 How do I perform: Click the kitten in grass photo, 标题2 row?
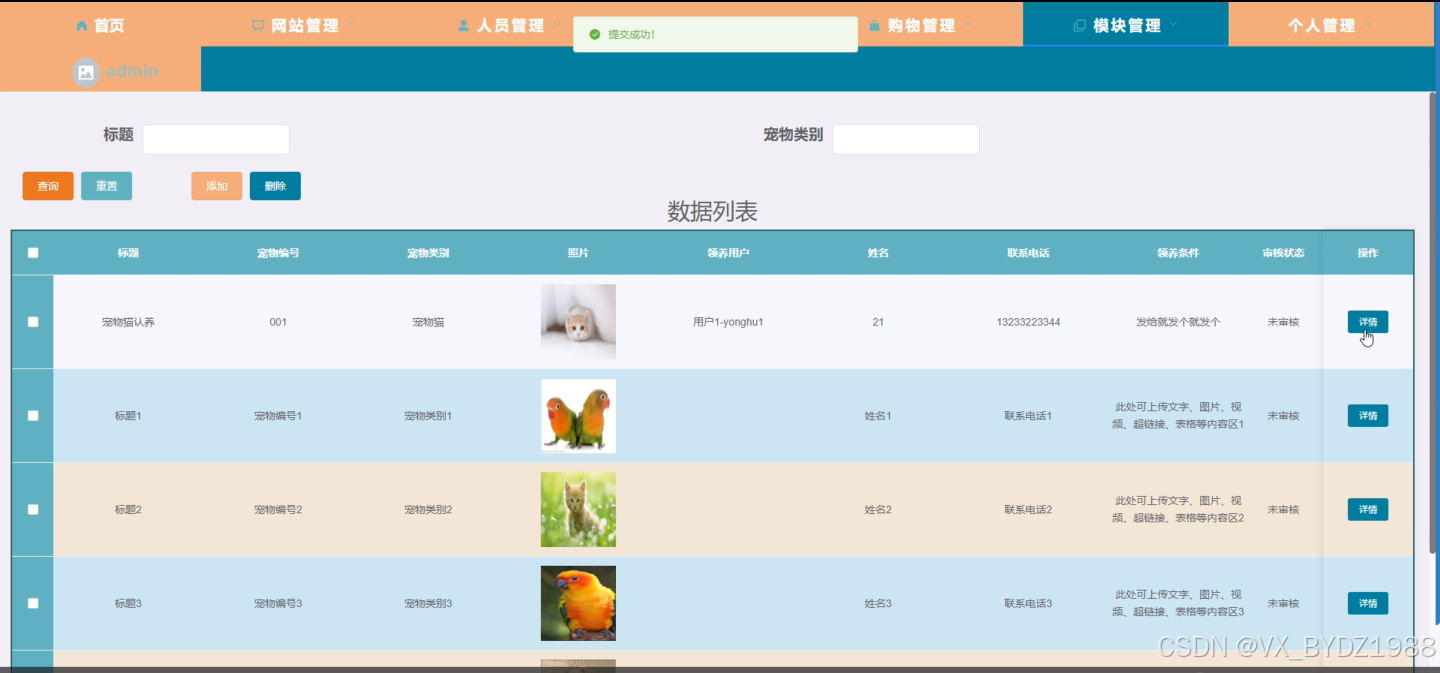(578, 510)
